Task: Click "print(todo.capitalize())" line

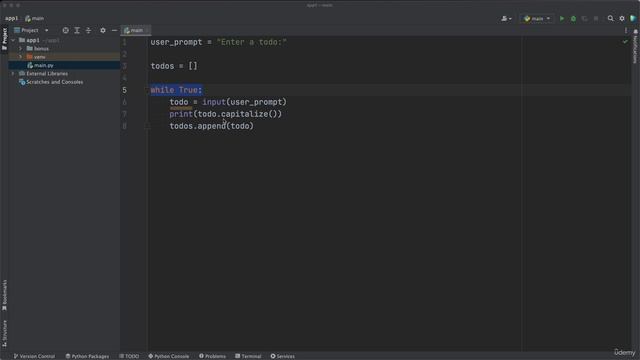Action: click(x=226, y=114)
